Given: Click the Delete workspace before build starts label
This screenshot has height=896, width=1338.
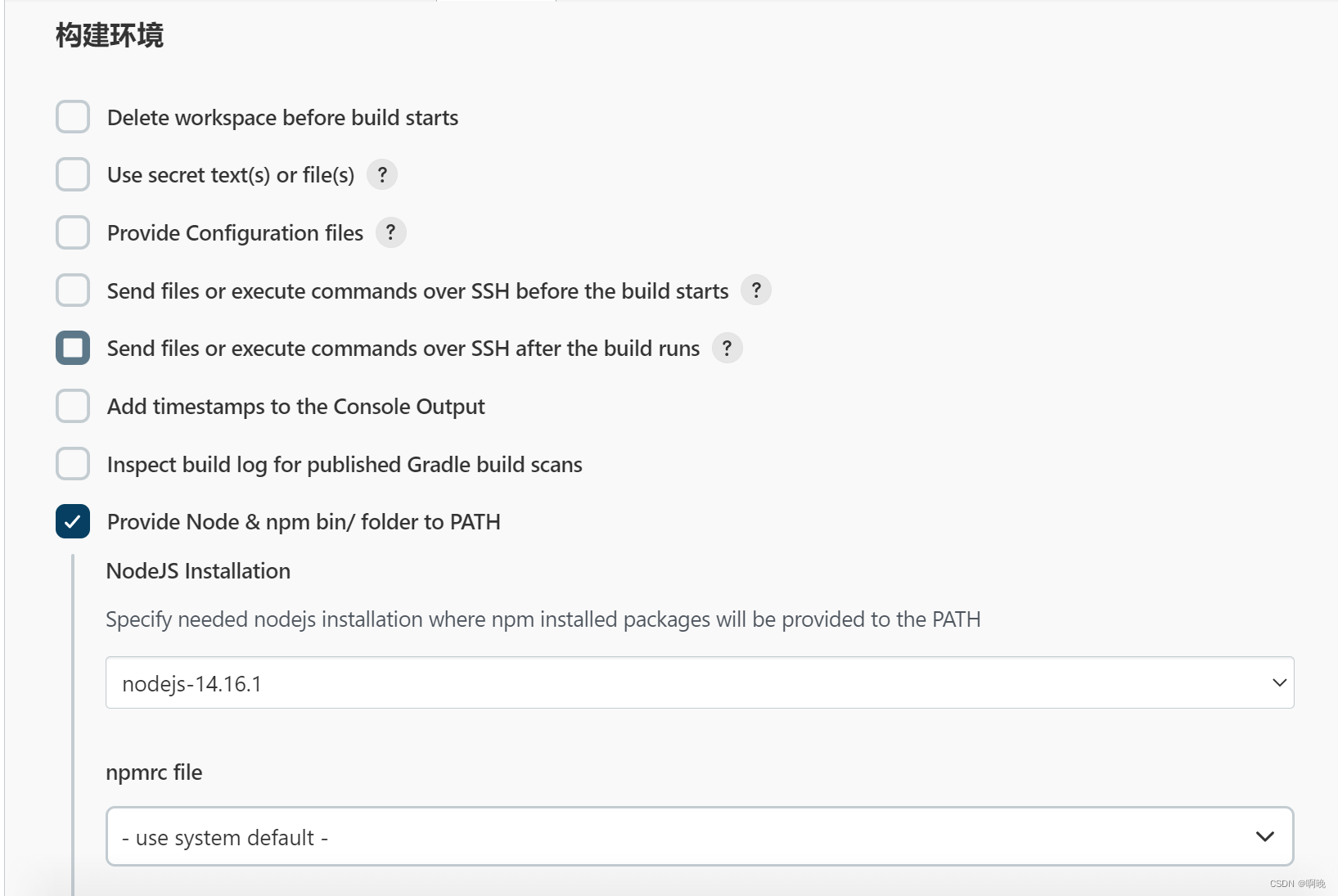Looking at the screenshot, I should point(282,118).
